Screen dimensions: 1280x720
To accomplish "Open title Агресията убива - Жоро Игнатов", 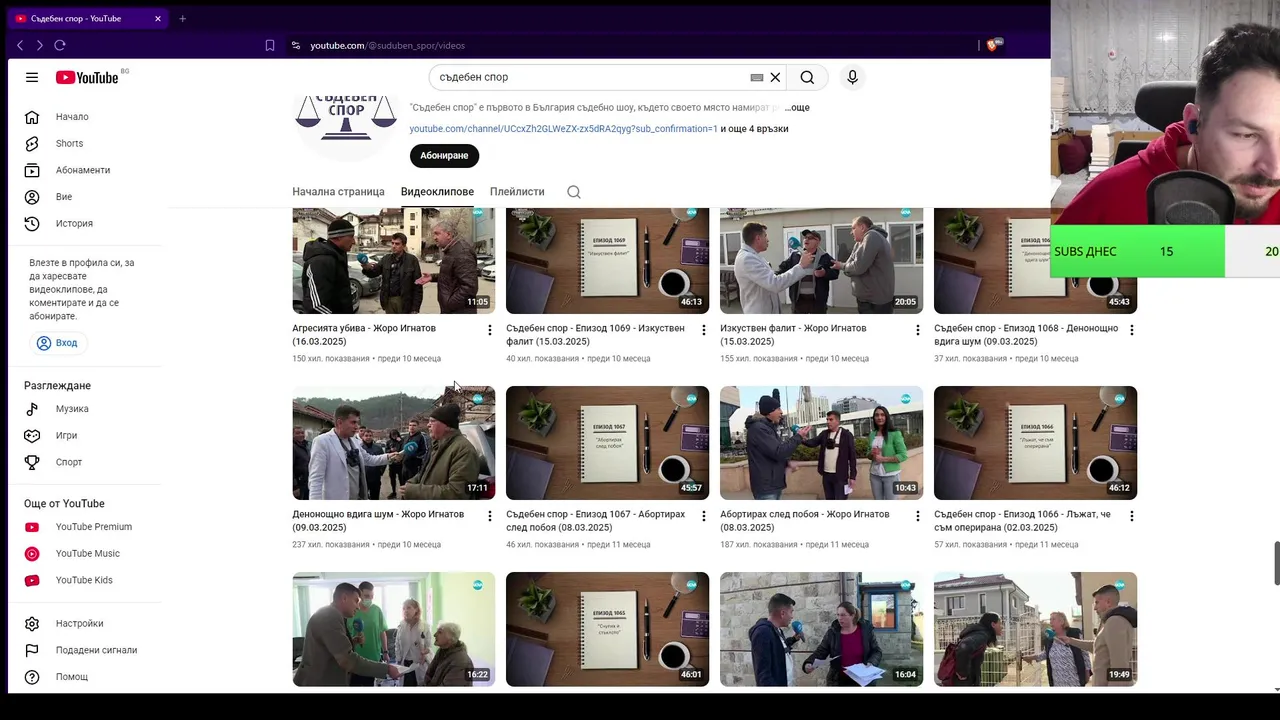I will [x=364, y=335].
